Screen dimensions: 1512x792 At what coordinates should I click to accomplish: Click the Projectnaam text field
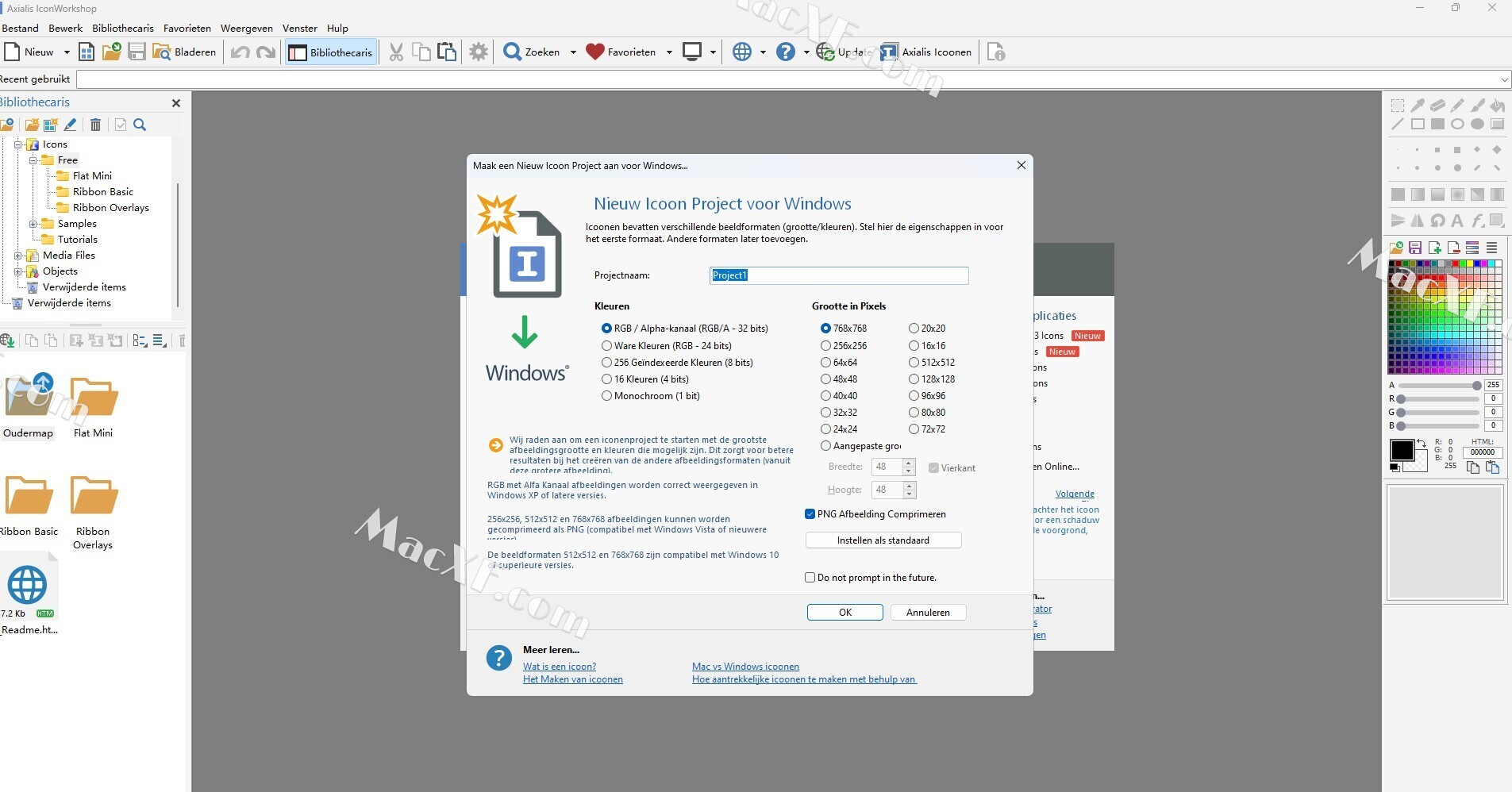click(x=839, y=275)
